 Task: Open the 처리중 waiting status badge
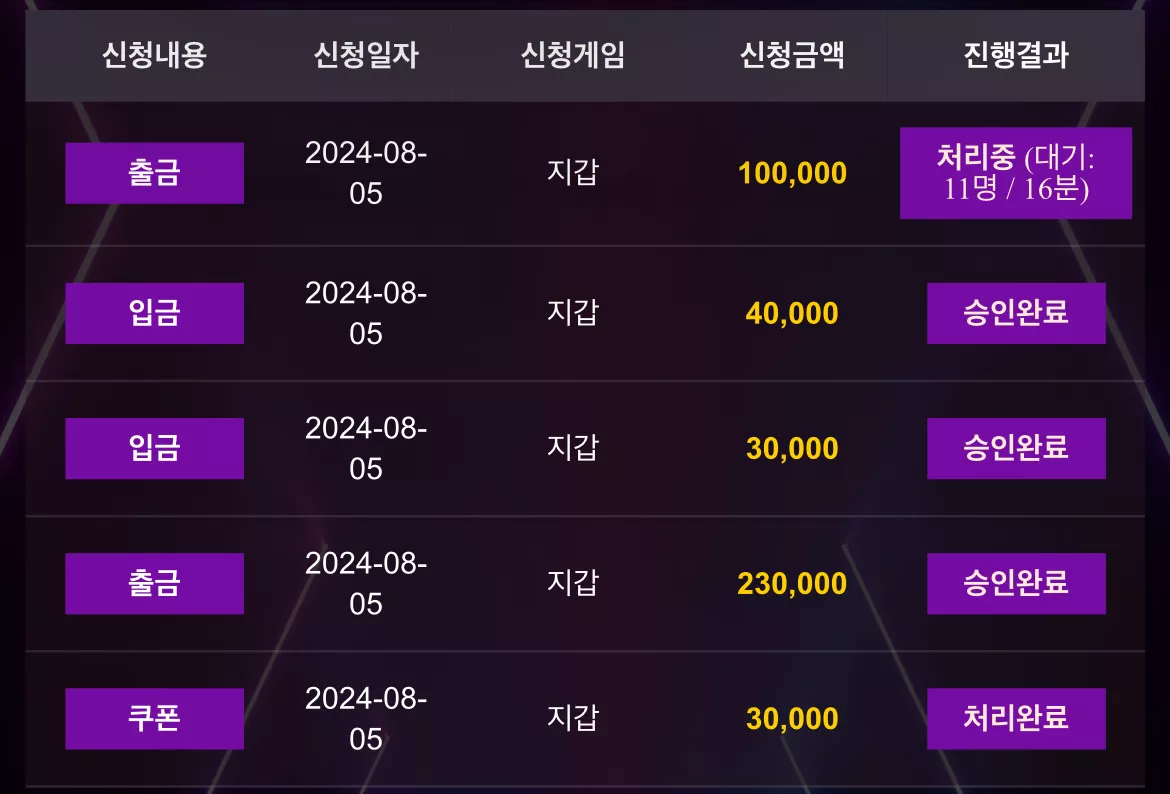click(x=1016, y=173)
